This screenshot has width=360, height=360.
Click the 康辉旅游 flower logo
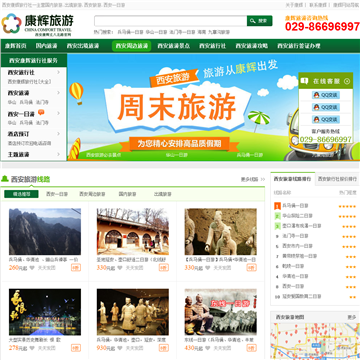[x=11, y=23]
